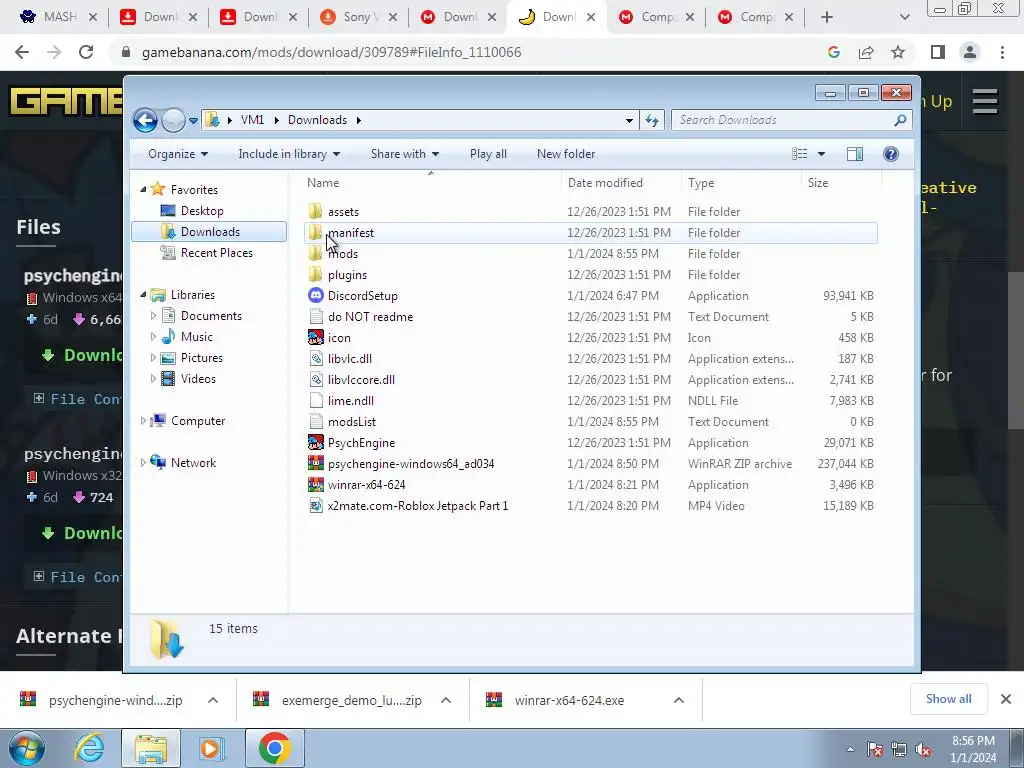Select the PsychEngine application icon
1024x768 pixels.
pyautogui.click(x=315, y=443)
